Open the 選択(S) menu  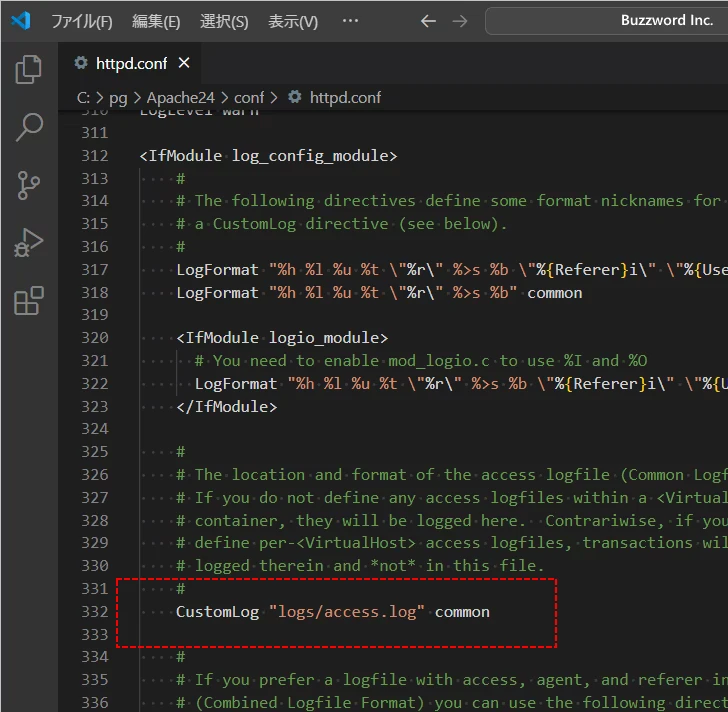click(x=224, y=21)
